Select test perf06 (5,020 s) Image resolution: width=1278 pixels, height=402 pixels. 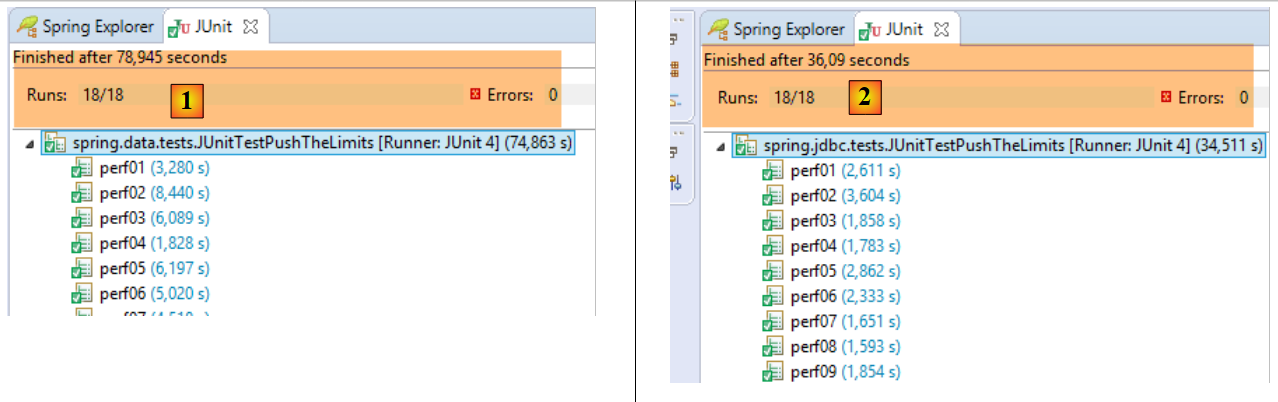154,294
